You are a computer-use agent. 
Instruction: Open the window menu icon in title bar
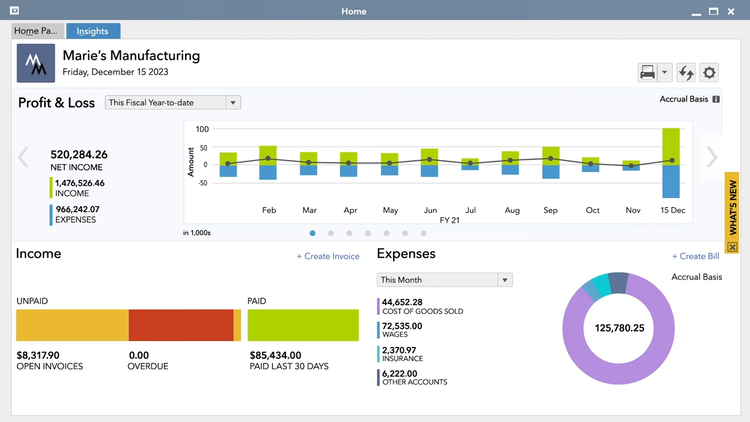(x=14, y=10)
